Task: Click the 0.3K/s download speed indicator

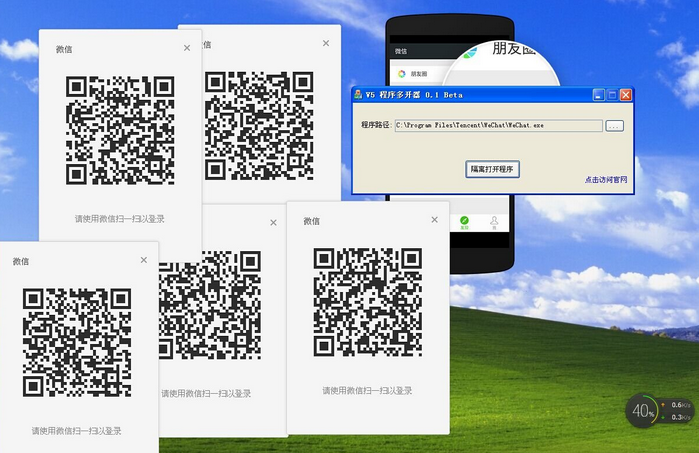Action: click(x=676, y=417)
